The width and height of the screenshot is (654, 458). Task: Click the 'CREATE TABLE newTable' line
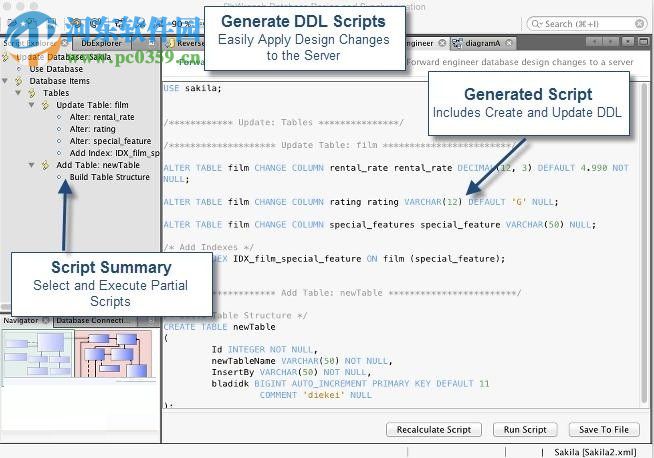click(219, 327)
